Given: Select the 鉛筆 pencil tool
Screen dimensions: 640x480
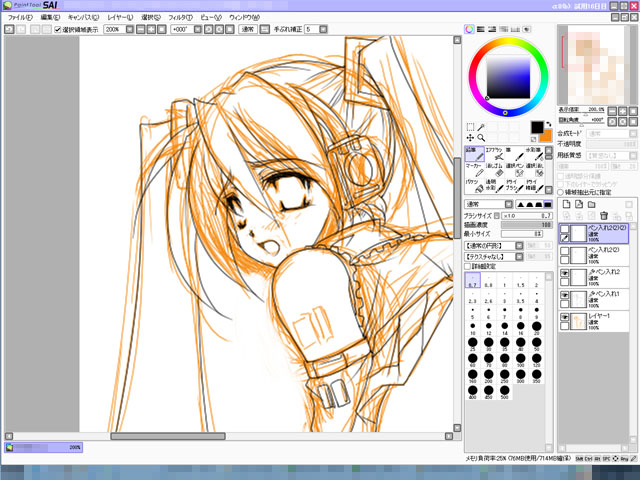Looking at the screenshot, I should [474, 154].
